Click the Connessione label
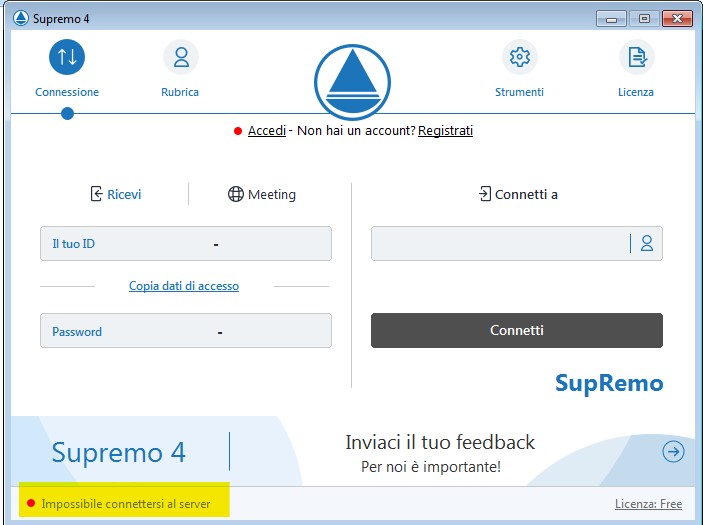 click(67, 92)
